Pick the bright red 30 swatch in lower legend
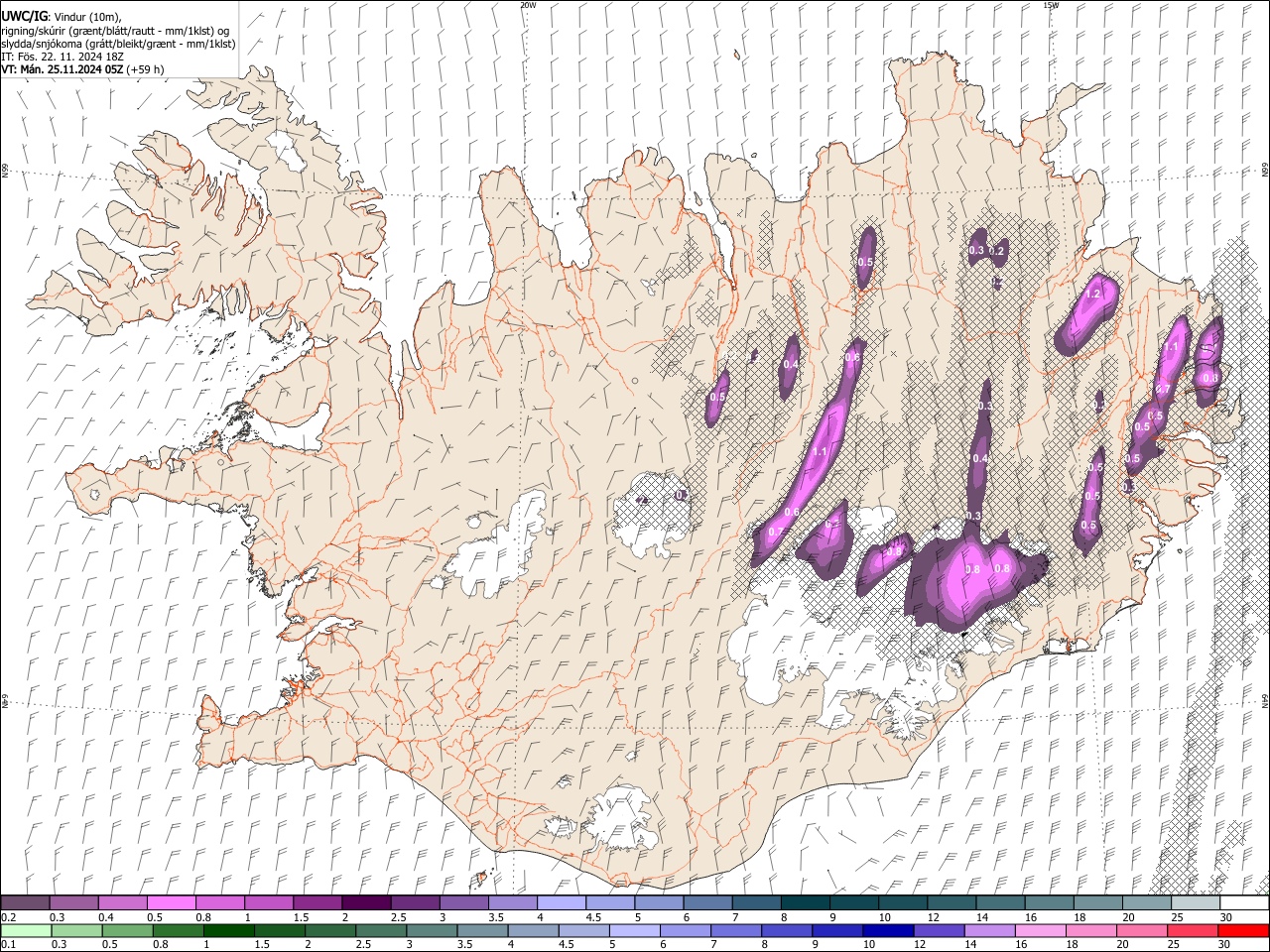The image size is (1270, 952). (x=1243, y=930)
